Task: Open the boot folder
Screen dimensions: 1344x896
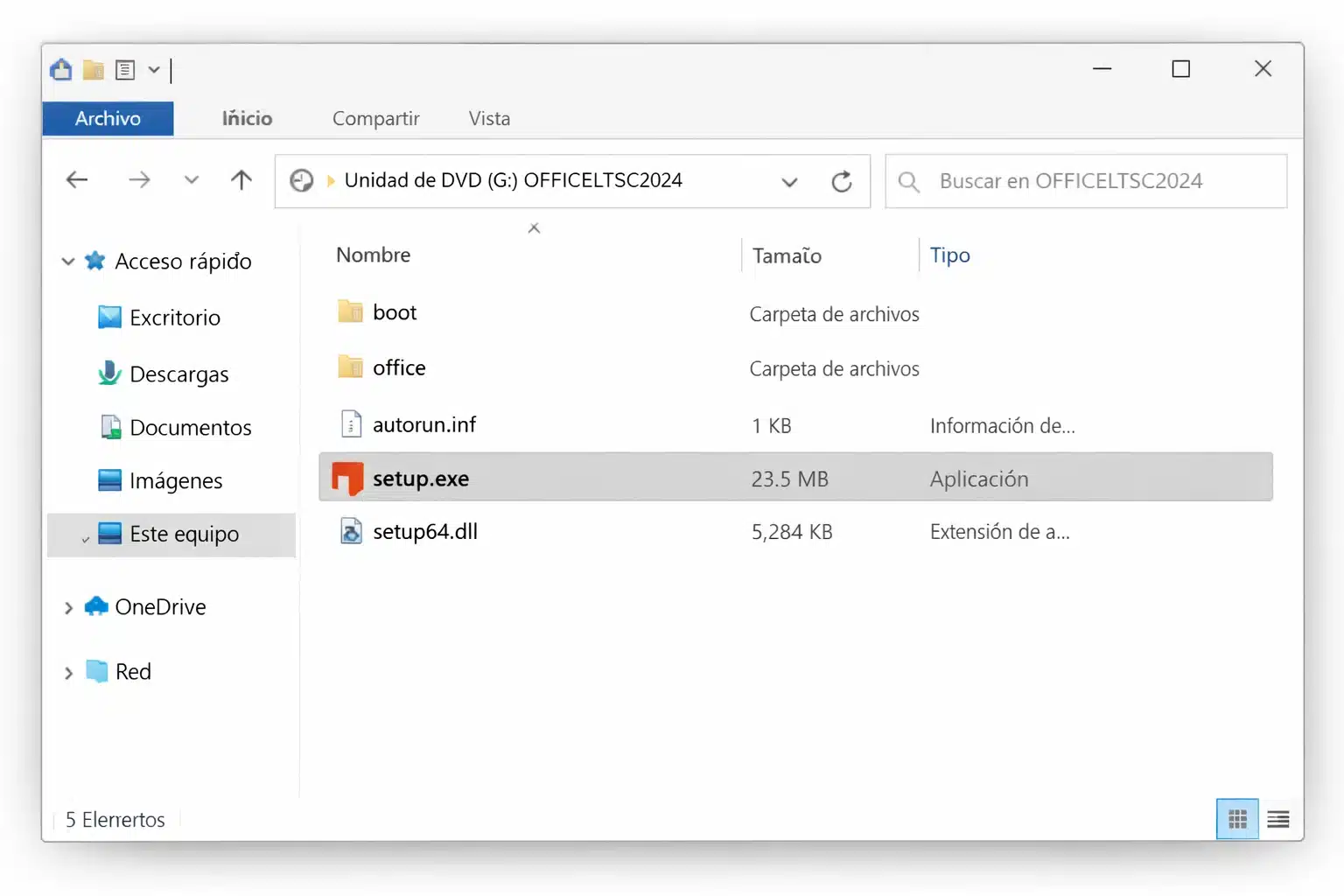Action: click(394, 311)
